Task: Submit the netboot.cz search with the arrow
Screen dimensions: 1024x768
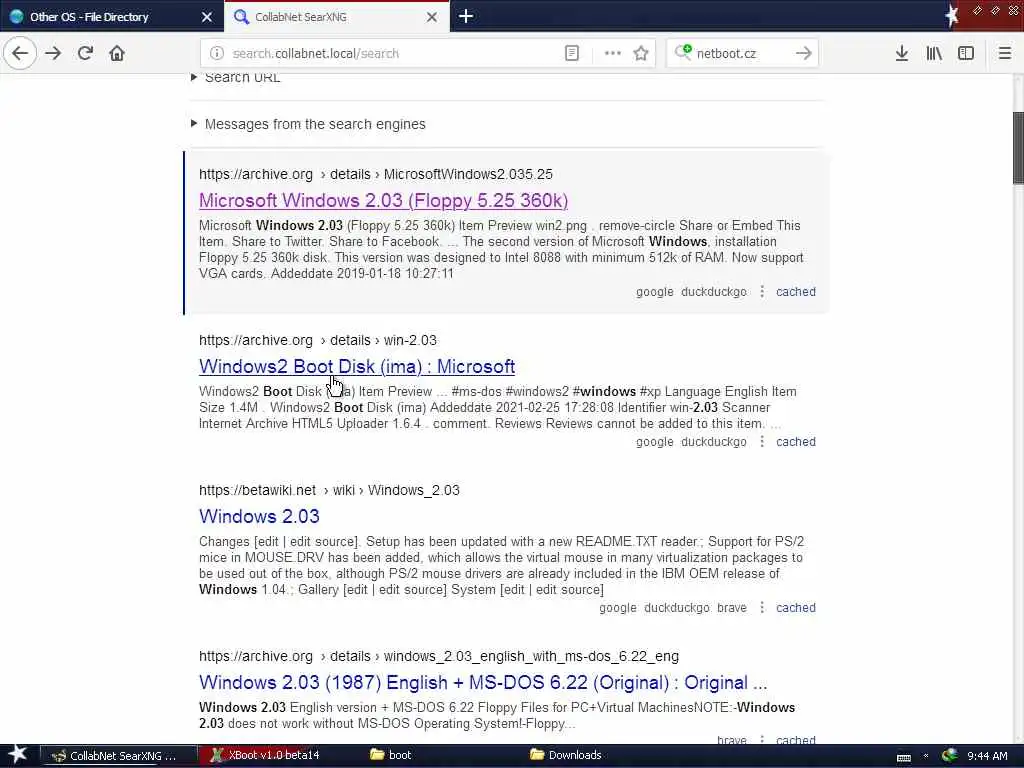Action: (804, 53)
